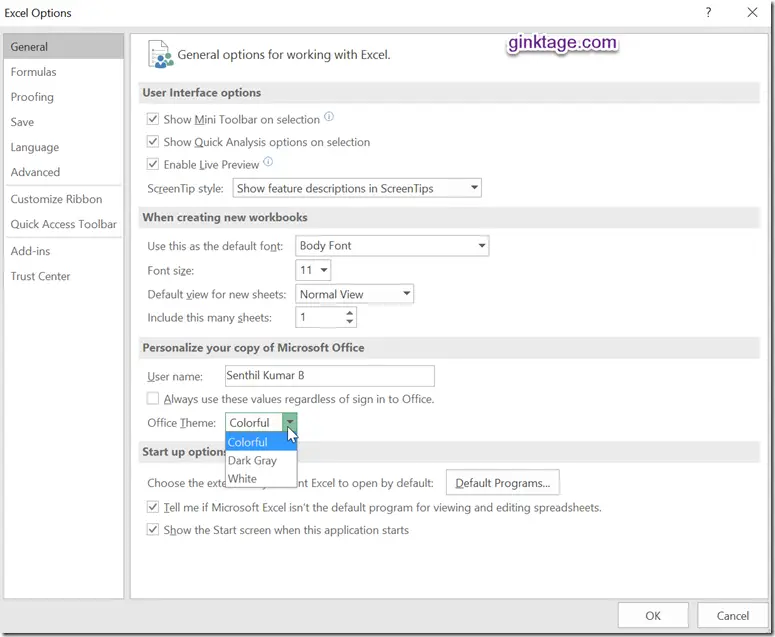Viewport: 775px width, 637px height.
Task: Open the Help question mark button
Action: pos(708,12)
